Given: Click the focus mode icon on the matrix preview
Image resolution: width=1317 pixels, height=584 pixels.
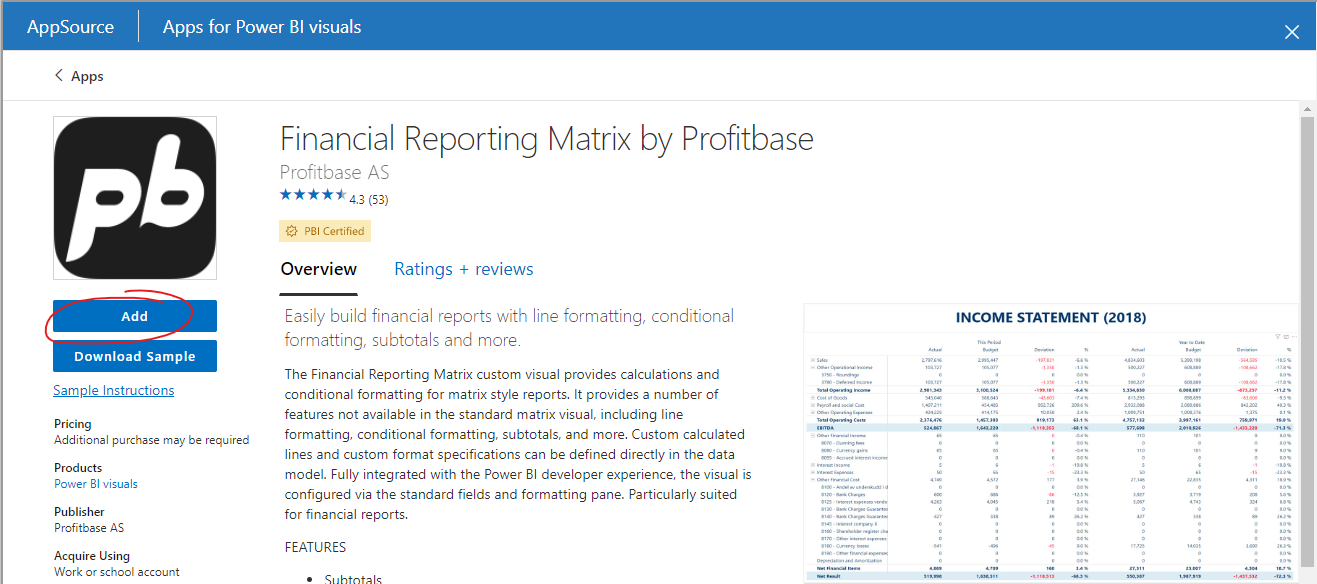Looking at the screenshot, I should [x=1285, y=337].
